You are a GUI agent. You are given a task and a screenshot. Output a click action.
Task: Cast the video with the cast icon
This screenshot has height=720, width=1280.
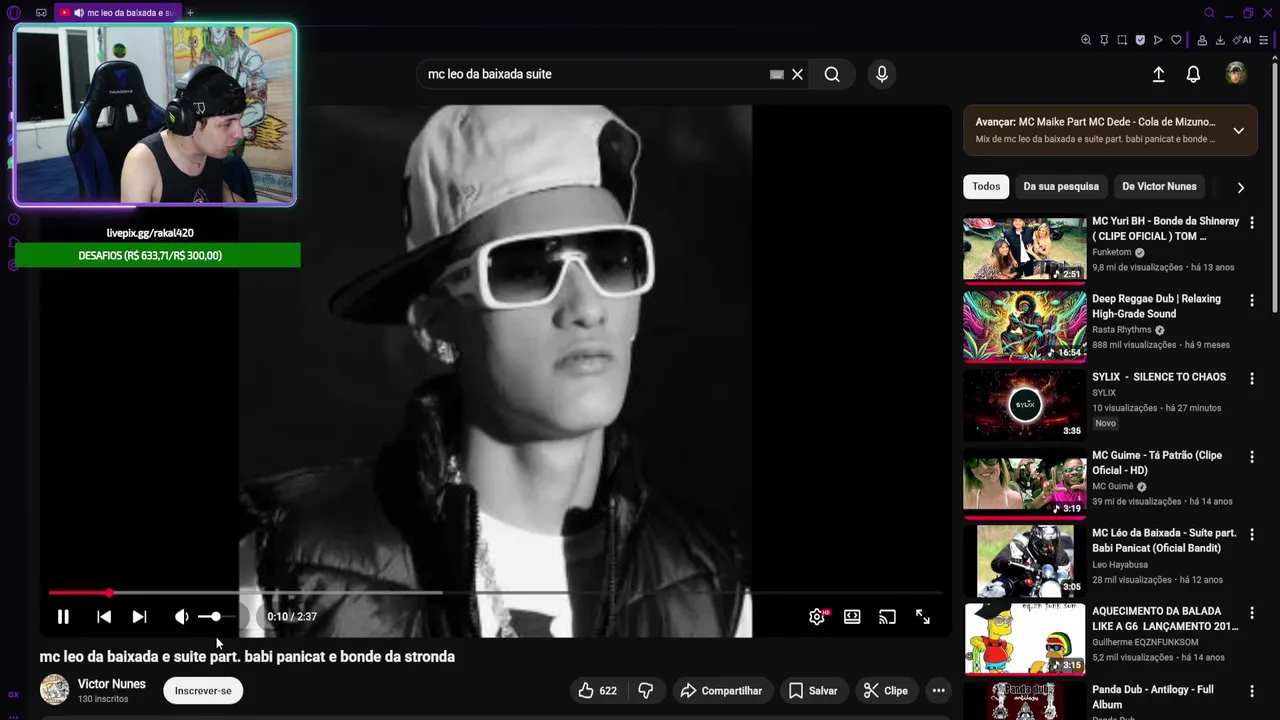[x=887, y=617]
